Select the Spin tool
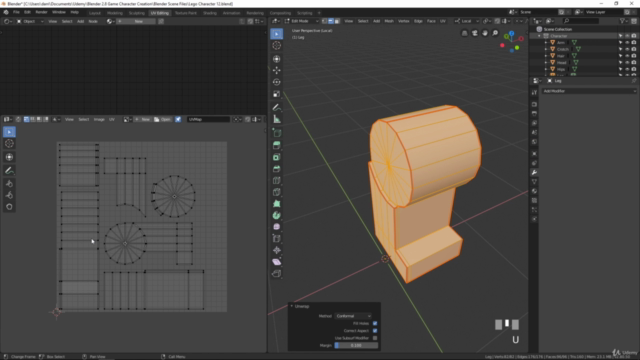 277,215
